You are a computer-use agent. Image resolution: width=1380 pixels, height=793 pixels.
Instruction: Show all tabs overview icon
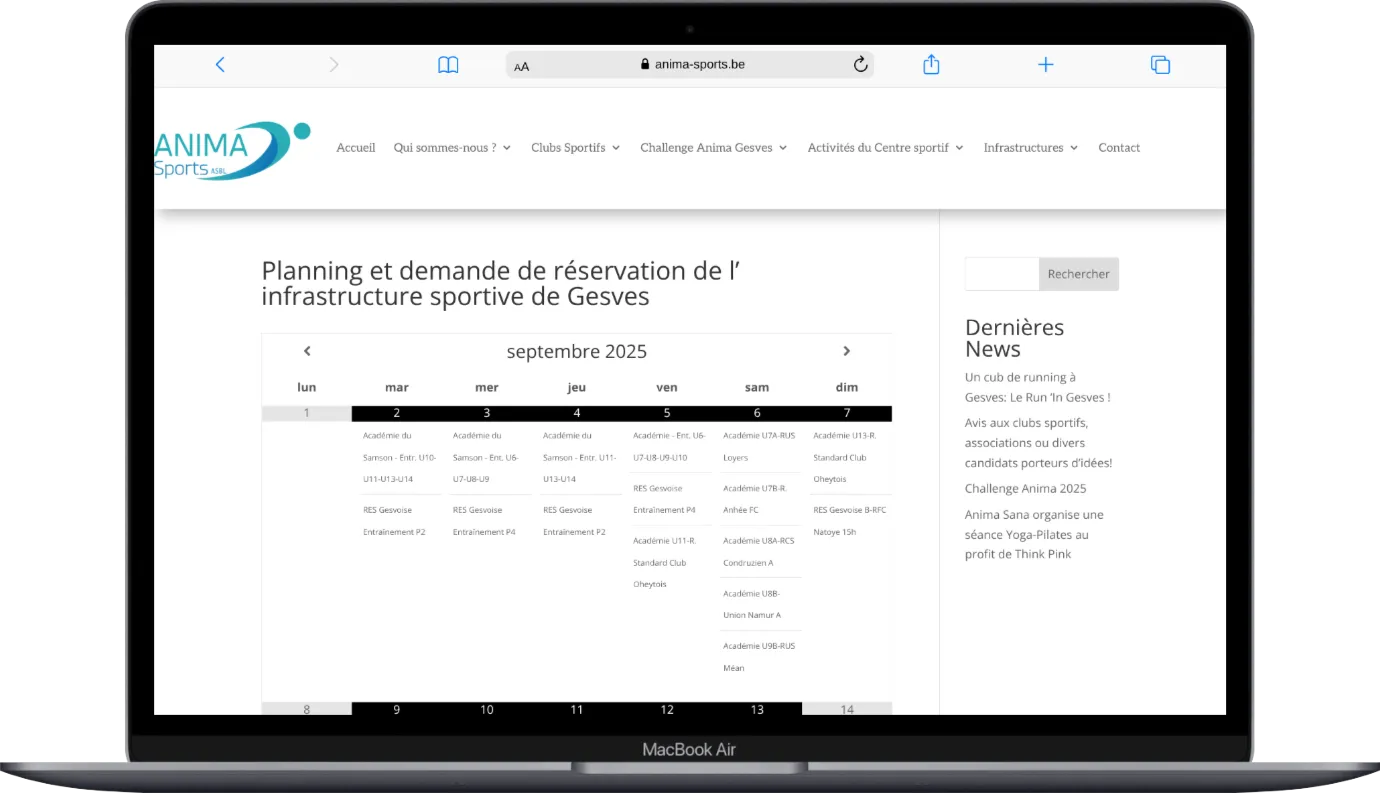pyautogui.click(x=1160, y=65)
